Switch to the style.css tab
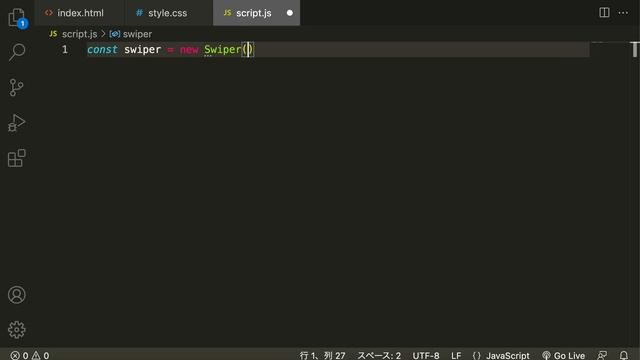 click(168, 13)
